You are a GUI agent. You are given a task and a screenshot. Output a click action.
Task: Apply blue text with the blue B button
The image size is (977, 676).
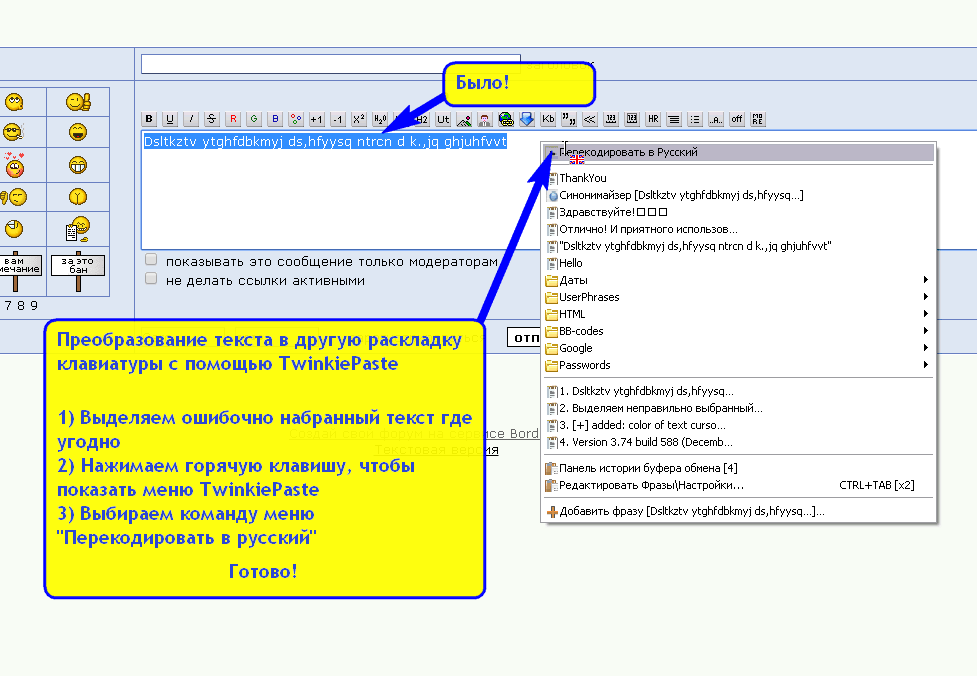coord(275,119)
